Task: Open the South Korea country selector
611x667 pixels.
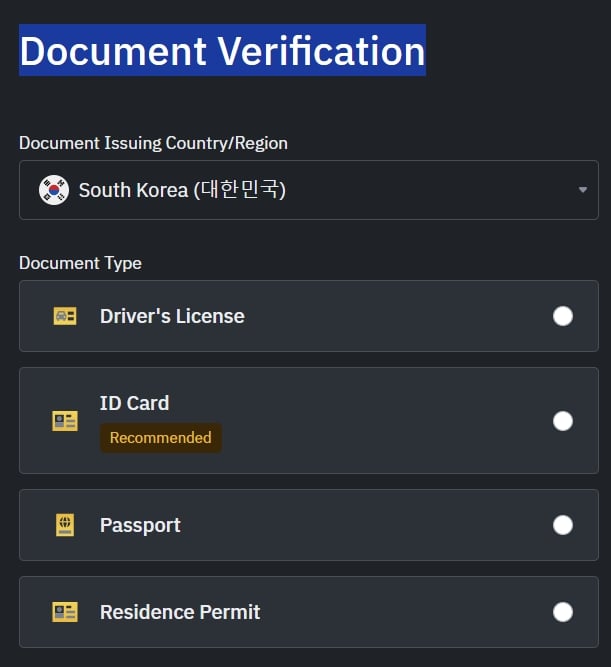Action: point(309,190)
